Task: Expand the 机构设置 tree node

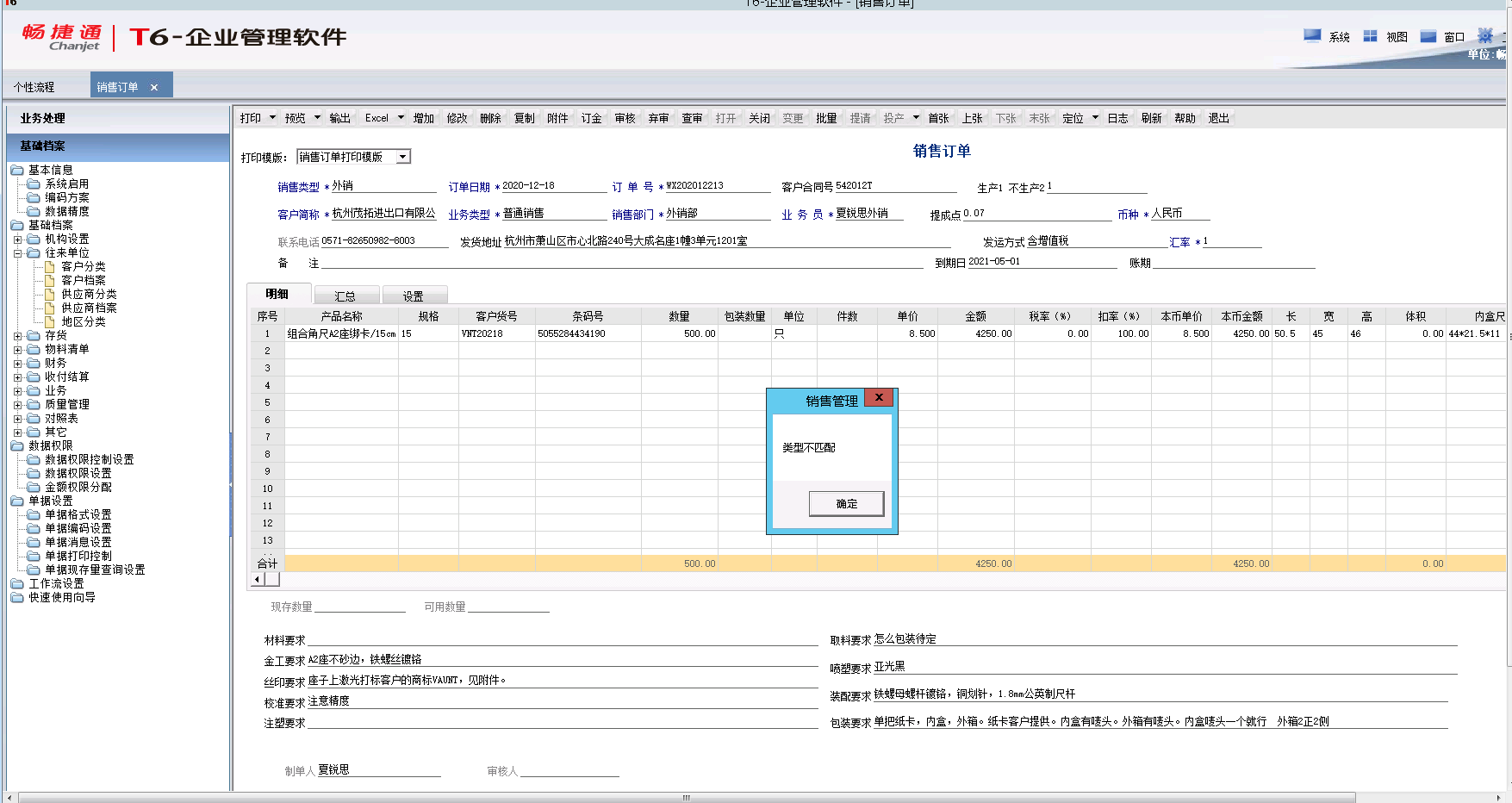Action: point(17,239)
